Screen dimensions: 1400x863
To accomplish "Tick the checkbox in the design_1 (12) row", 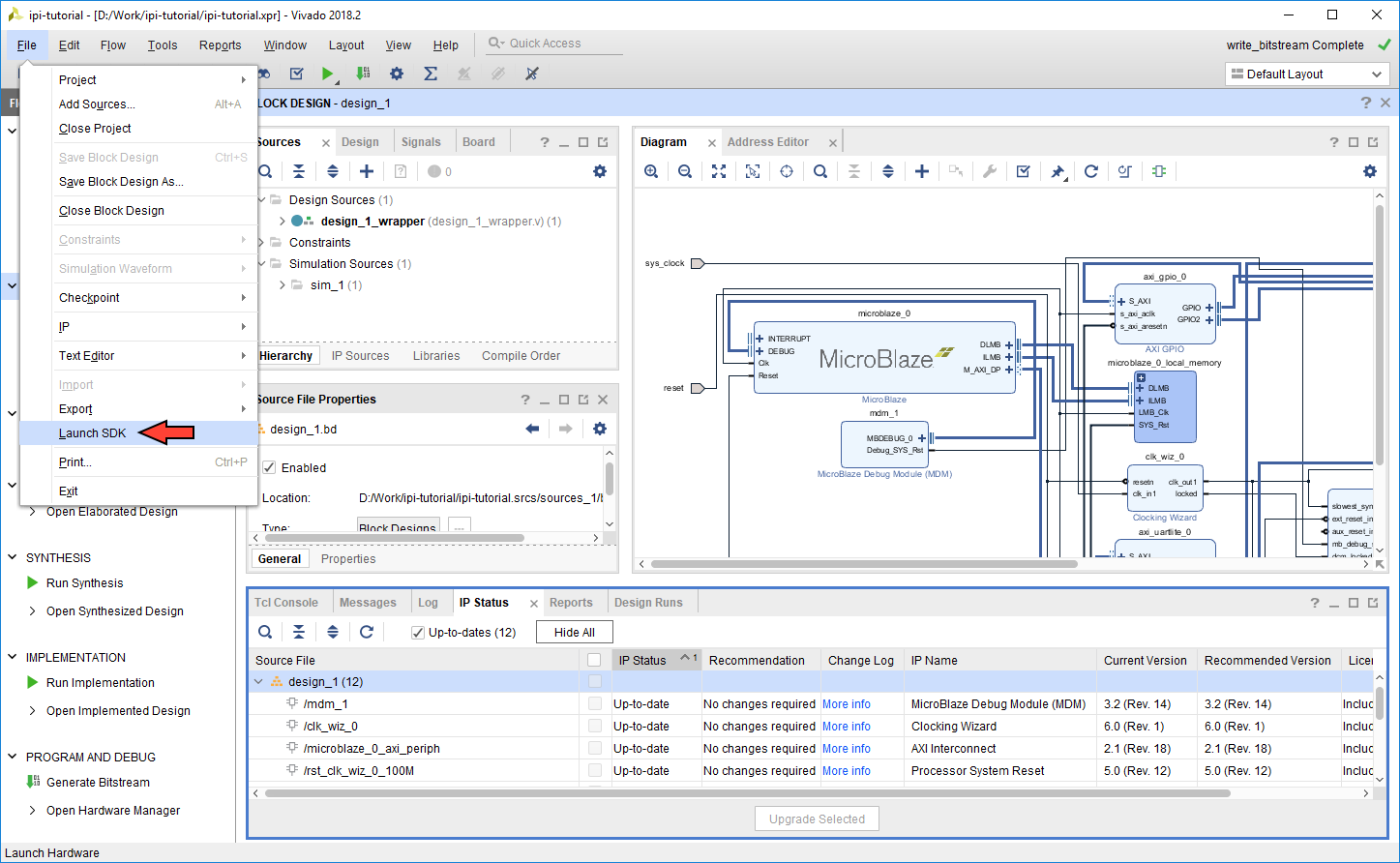I will tap(595, 682).
